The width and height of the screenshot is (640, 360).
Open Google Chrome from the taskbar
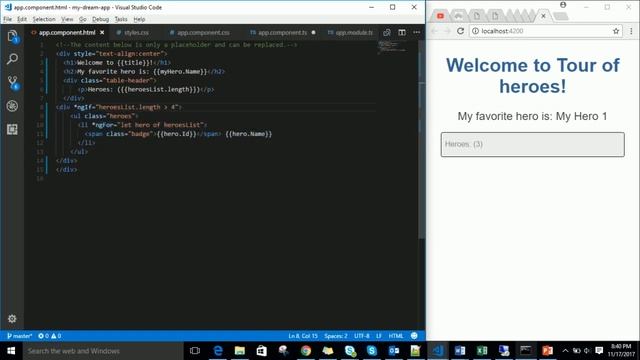click(x=306, y=351)
